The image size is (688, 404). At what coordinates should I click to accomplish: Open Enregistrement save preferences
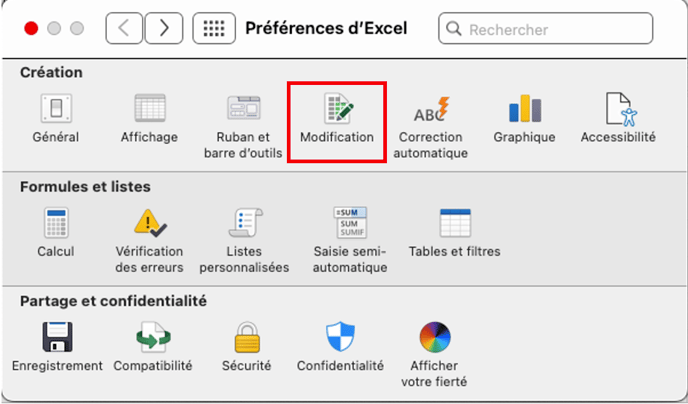coord(57,337)
